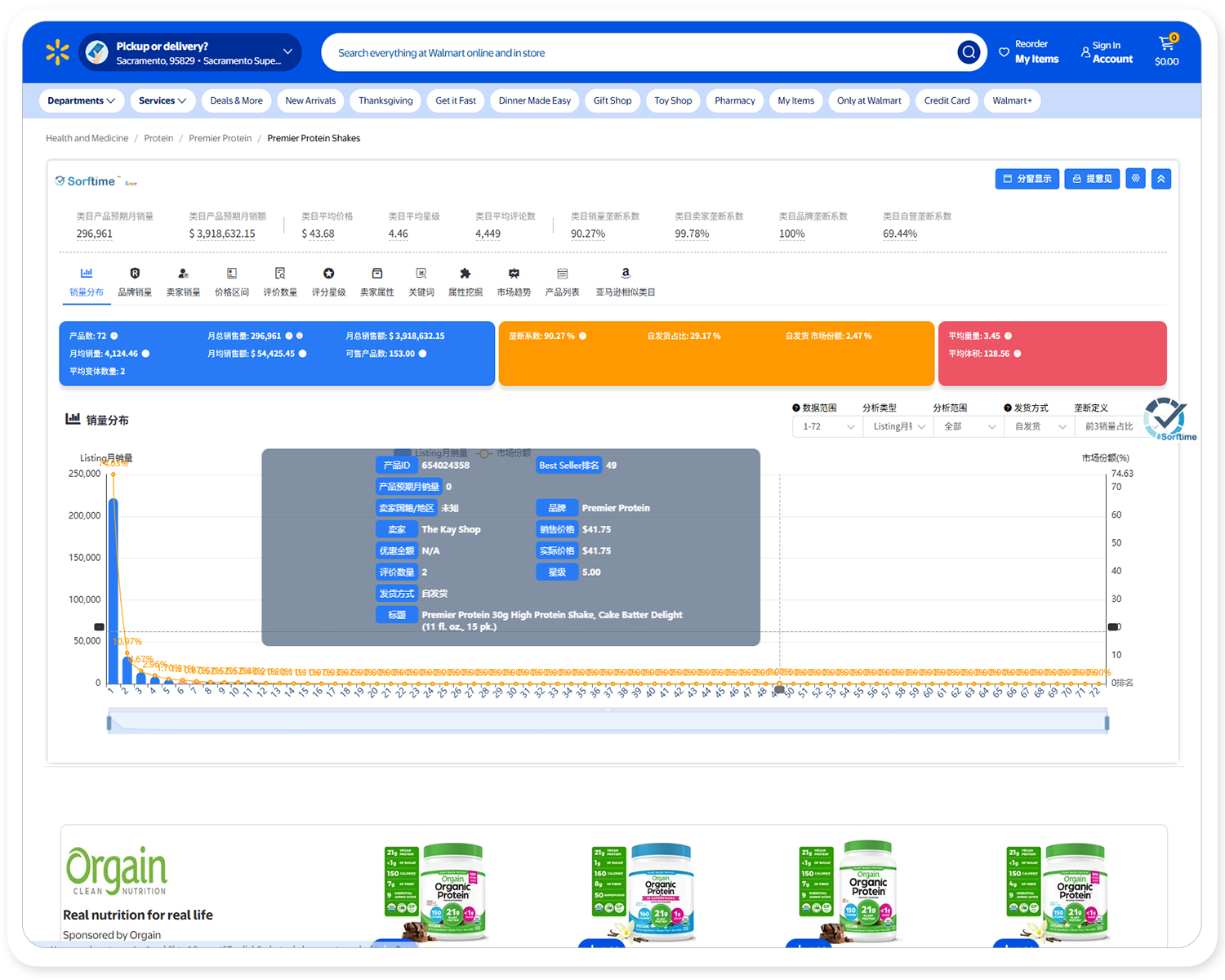The height and width of the screenshot is (980, 1225).
Task: Click the Walmart spark logo
Action: click(57, 53)
